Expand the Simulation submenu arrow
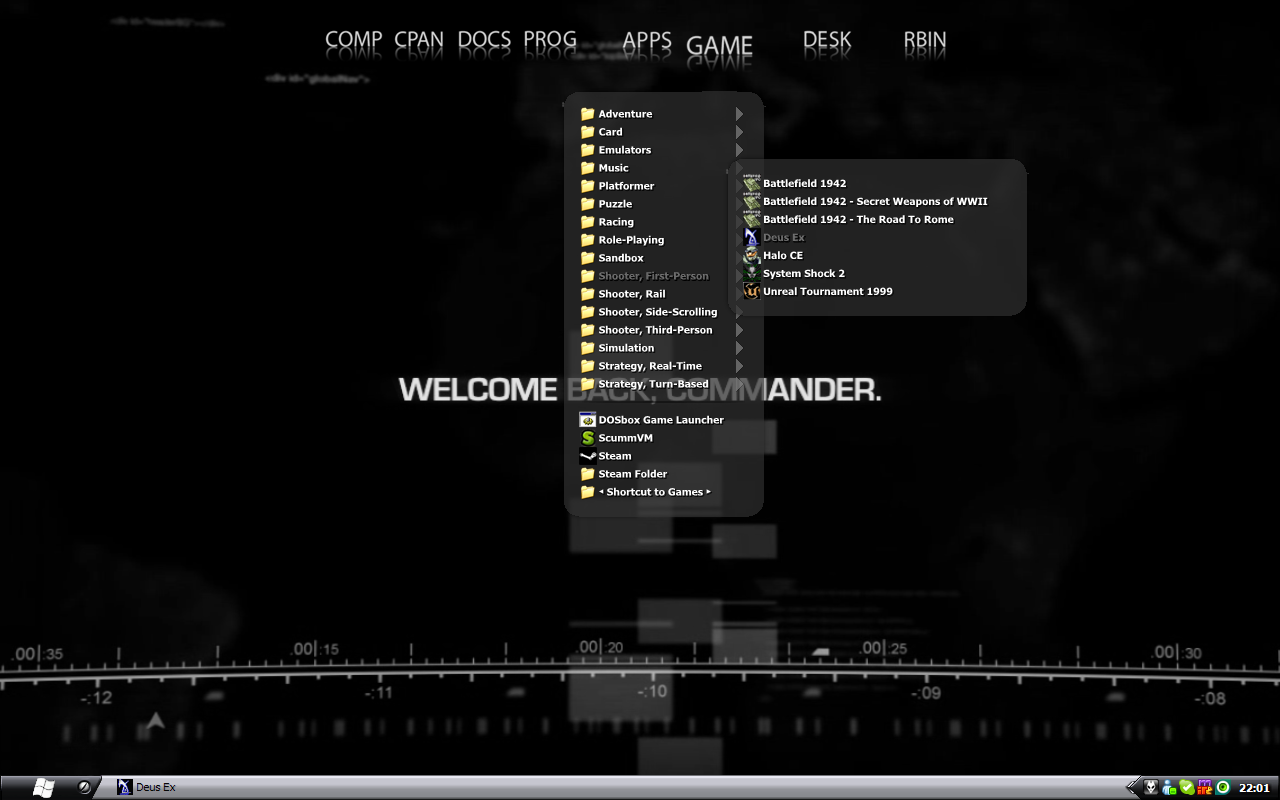Viewport: 1280px width, 800px height. coord(739,348)
